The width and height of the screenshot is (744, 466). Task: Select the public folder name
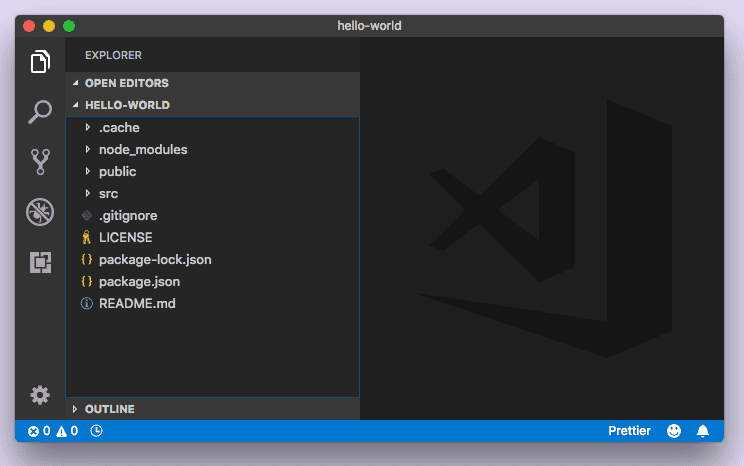117,172
